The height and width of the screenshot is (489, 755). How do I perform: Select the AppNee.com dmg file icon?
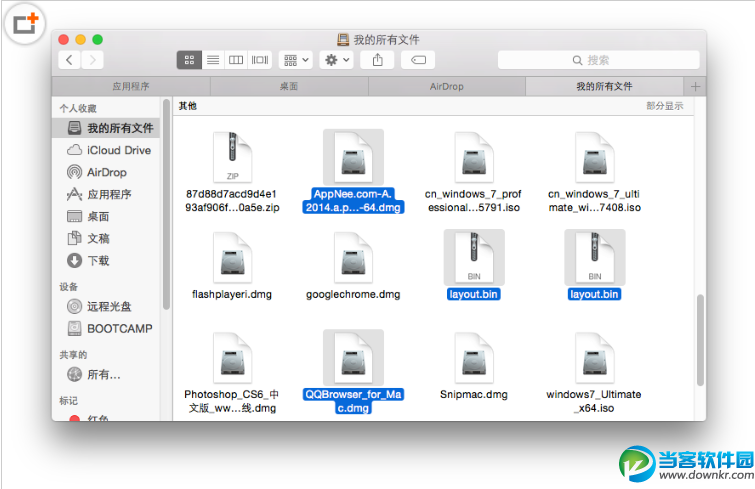click(353, 157)
